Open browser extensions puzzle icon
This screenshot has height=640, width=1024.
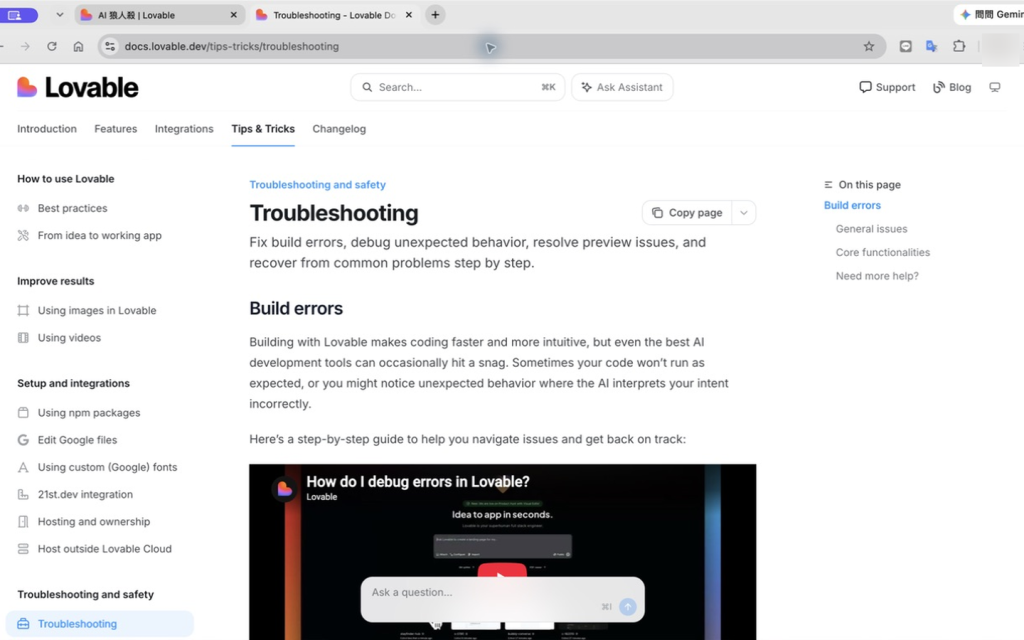[959, 46]
